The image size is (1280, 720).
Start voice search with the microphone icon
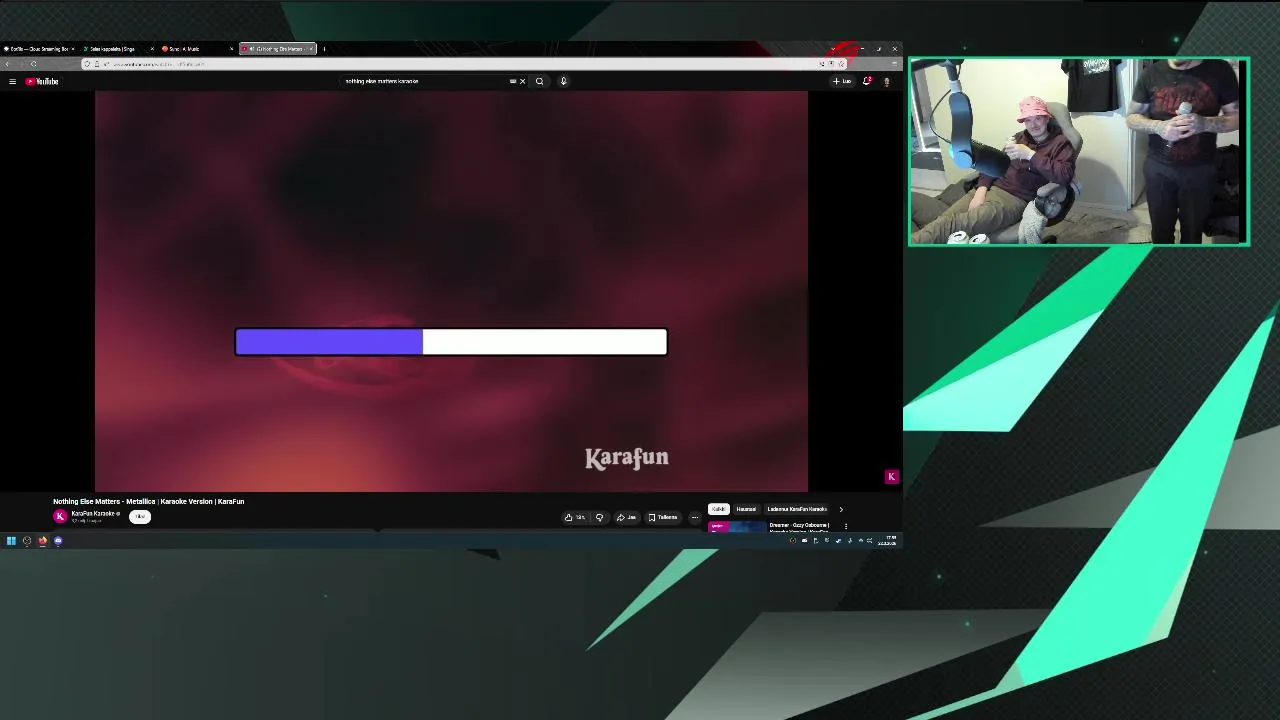pyautogui.click(x=563, y=81)
